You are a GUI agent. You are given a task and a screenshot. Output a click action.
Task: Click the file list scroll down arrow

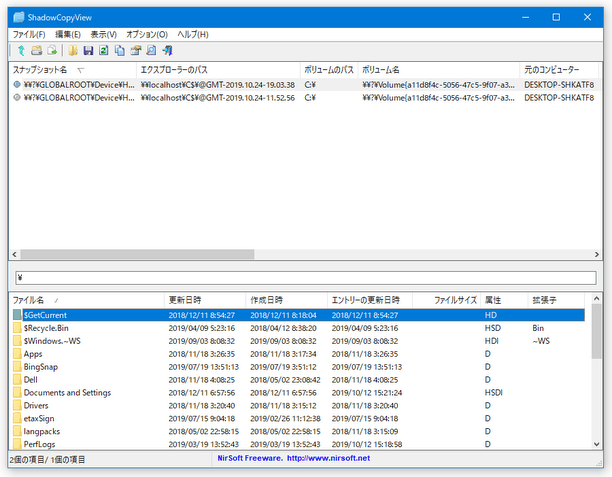(596, 444)
